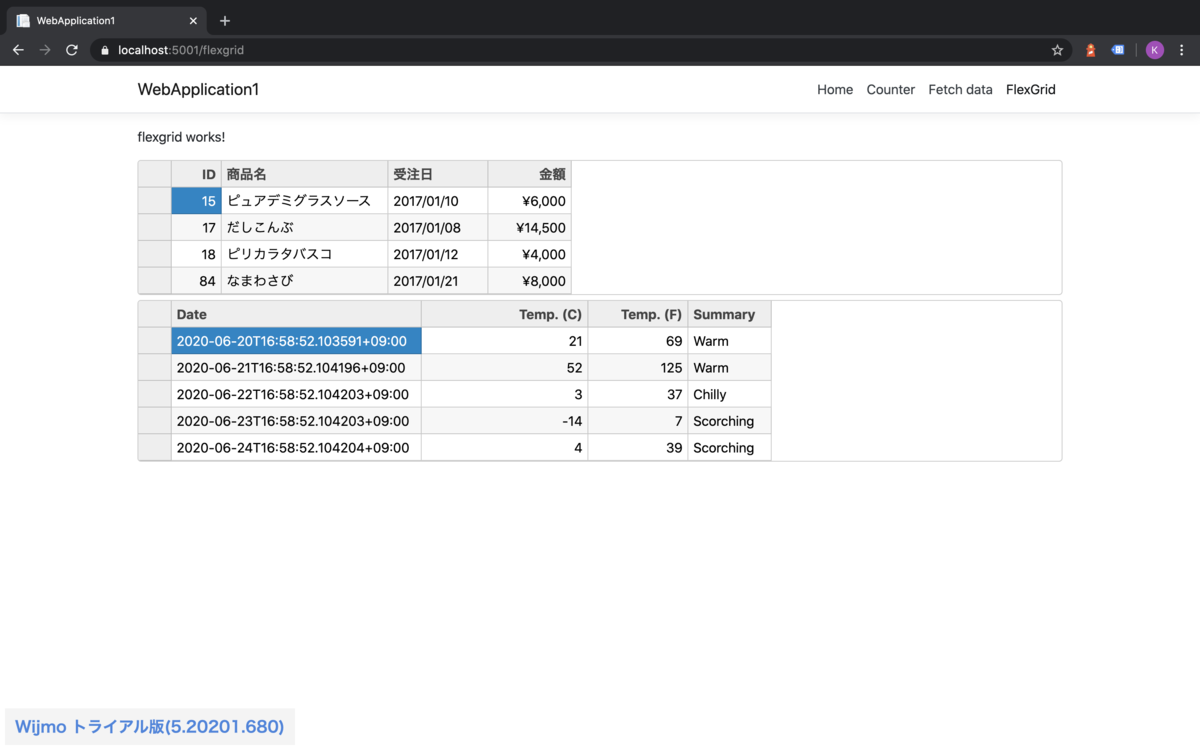1200x750 pixels.
Task: Select the cell だしこんぶ
Action: click(305, 228)
